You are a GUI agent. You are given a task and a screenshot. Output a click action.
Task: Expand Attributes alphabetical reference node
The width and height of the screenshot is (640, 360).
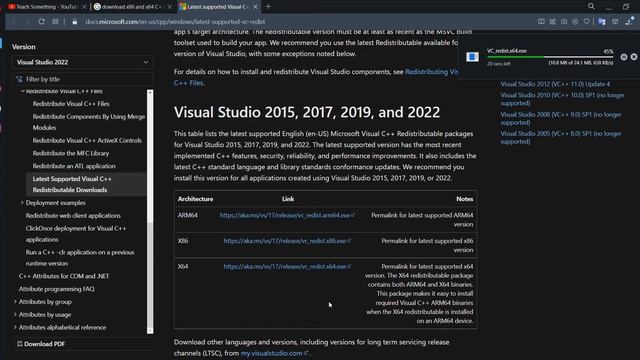tap(15, 327)
